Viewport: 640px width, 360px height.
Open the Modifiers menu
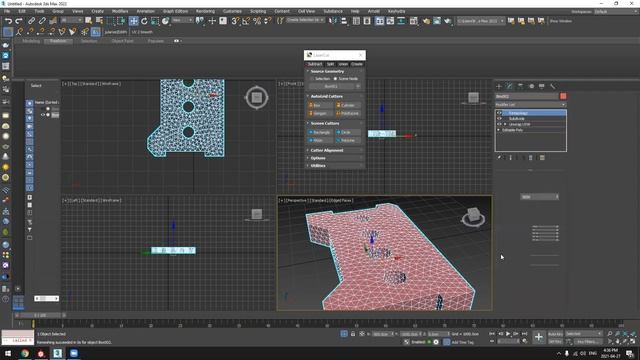point(120,11)
